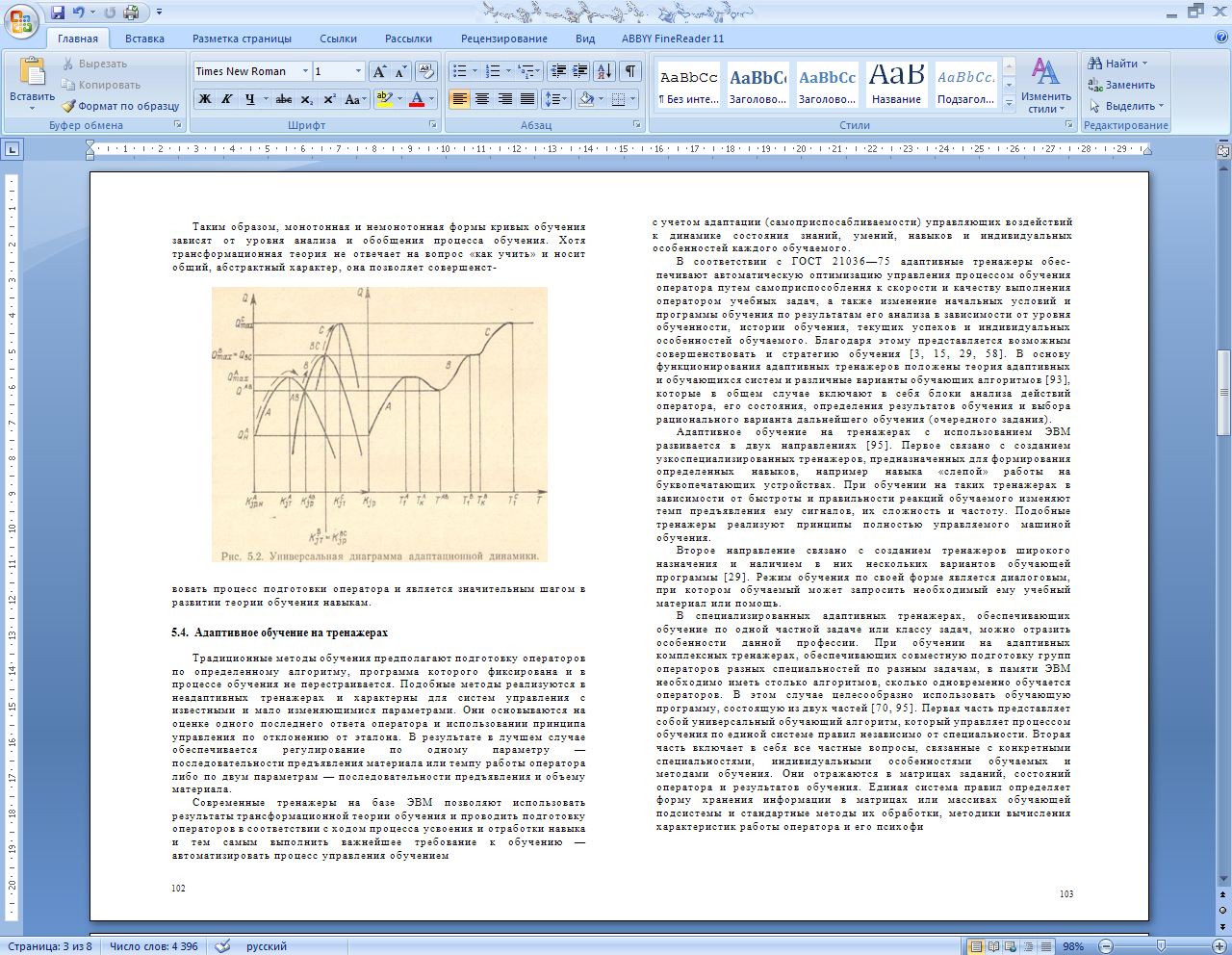This screenshot has height=955, width=1232.
Task: Undo last action in quick access toolbar
Action: pos(79,13)
